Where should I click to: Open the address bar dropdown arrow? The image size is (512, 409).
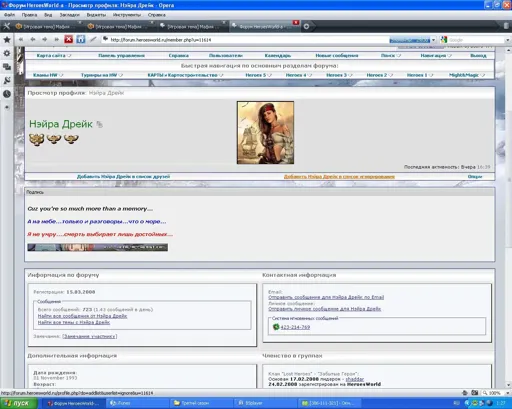[433, 40]
